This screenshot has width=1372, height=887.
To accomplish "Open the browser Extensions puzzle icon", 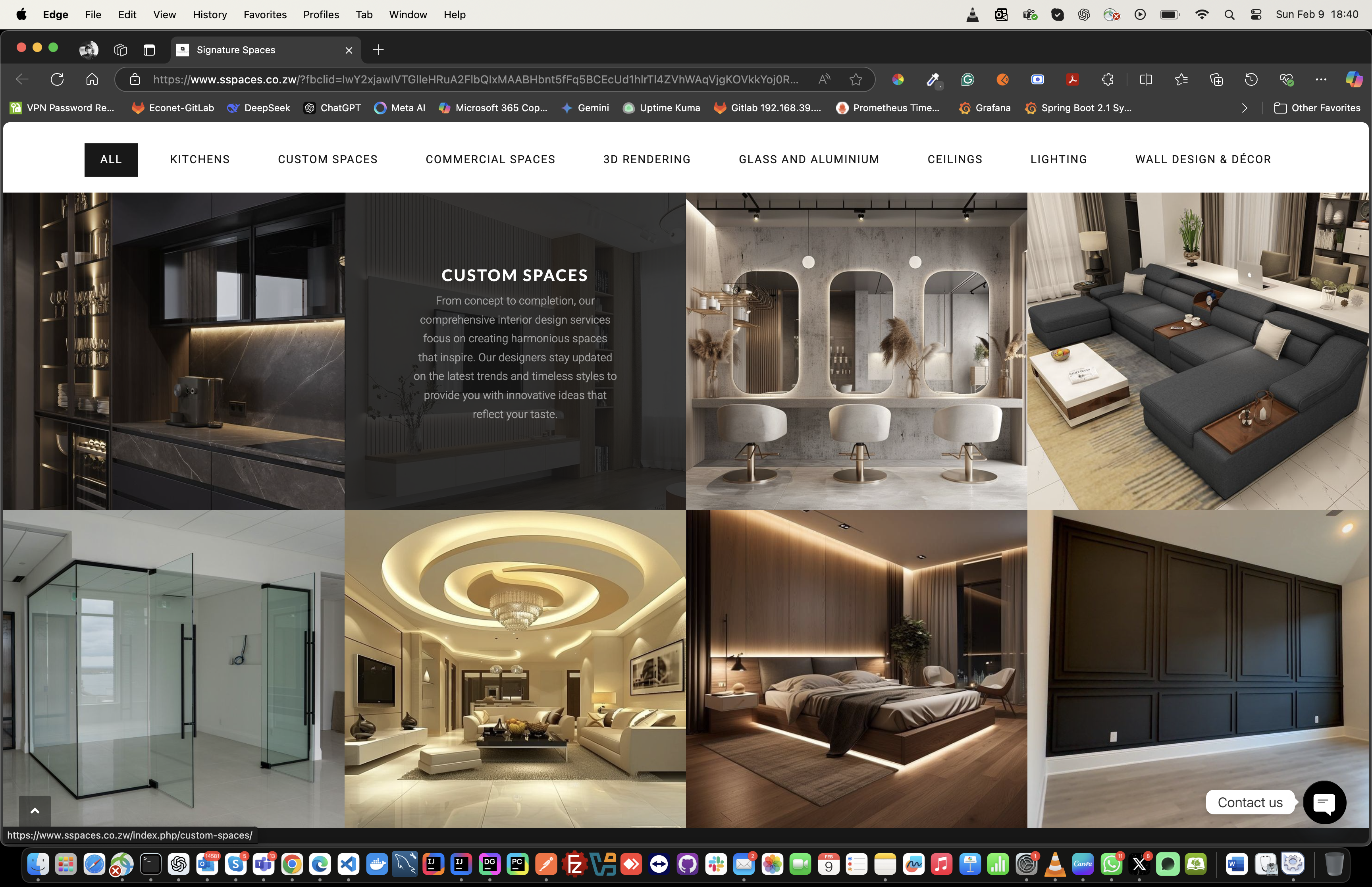I will point(1108,79).
